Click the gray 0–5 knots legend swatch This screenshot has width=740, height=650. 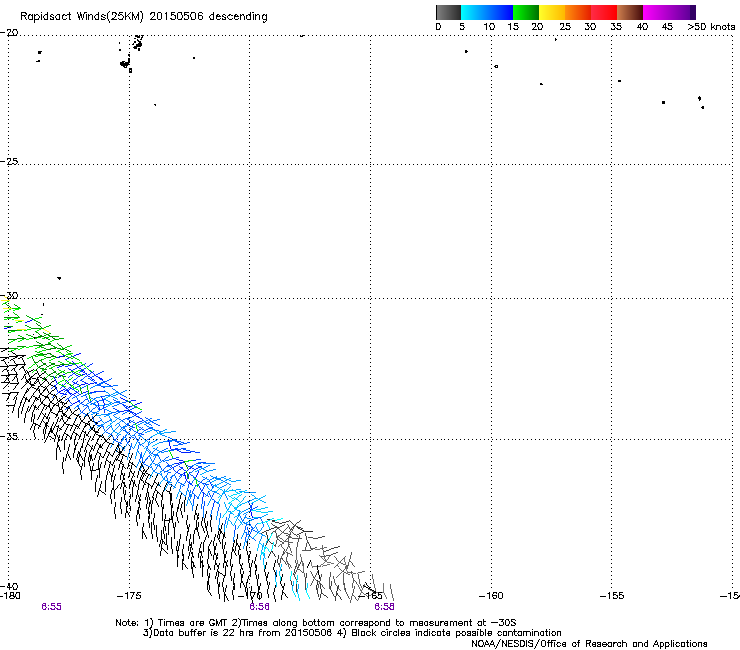448,12
